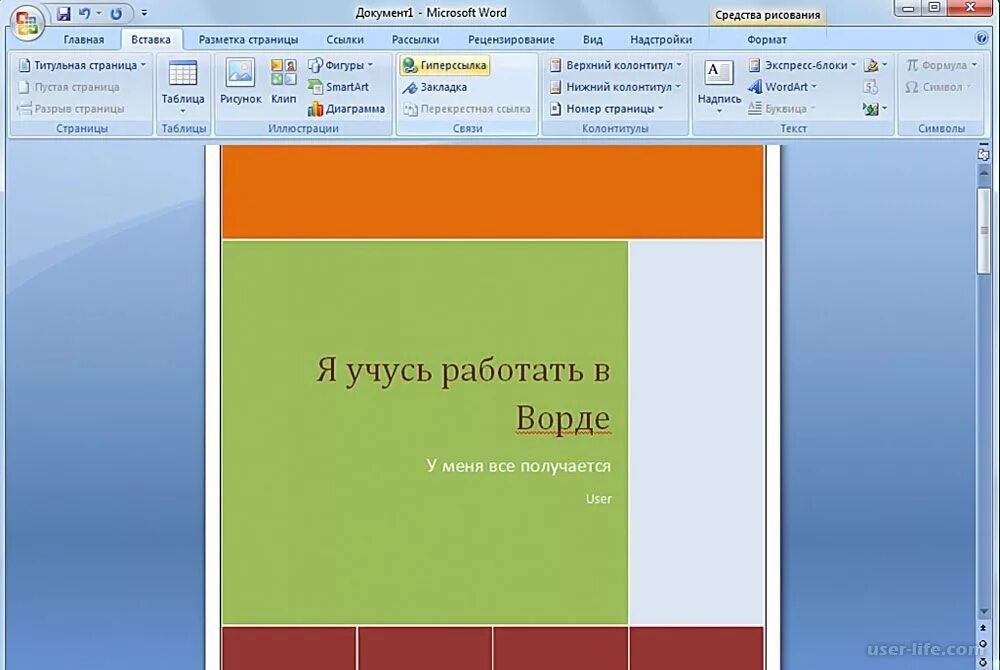Open the Select Browse Object circle button

(983, 643)
